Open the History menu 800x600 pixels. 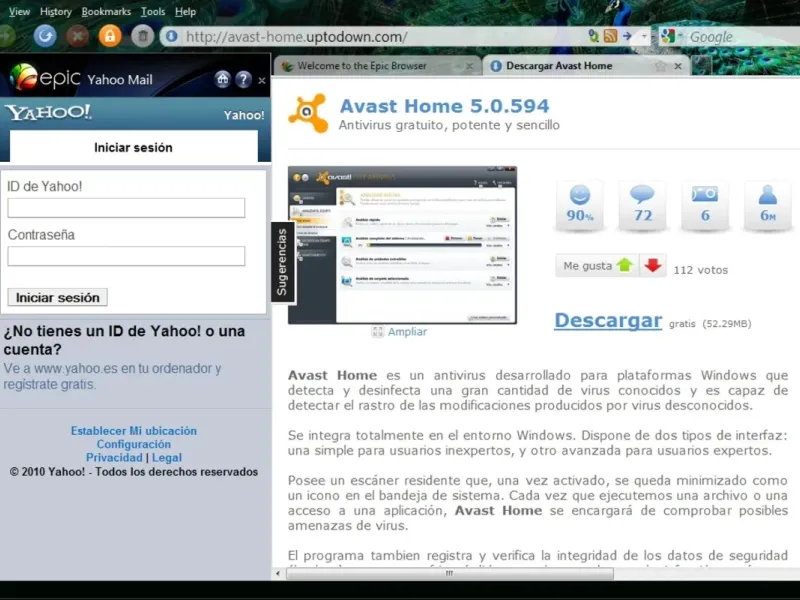(x=56, y=11)
